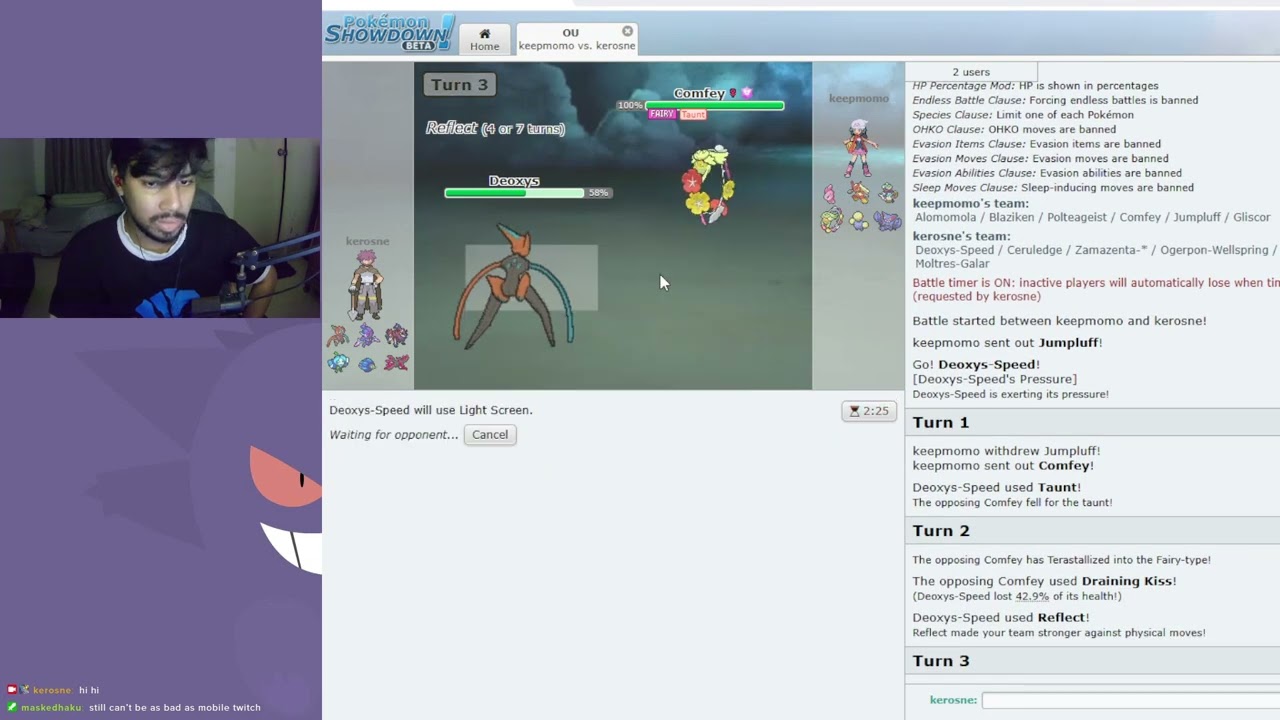Click the Reflect (4 or 7 turns) label

495,128
